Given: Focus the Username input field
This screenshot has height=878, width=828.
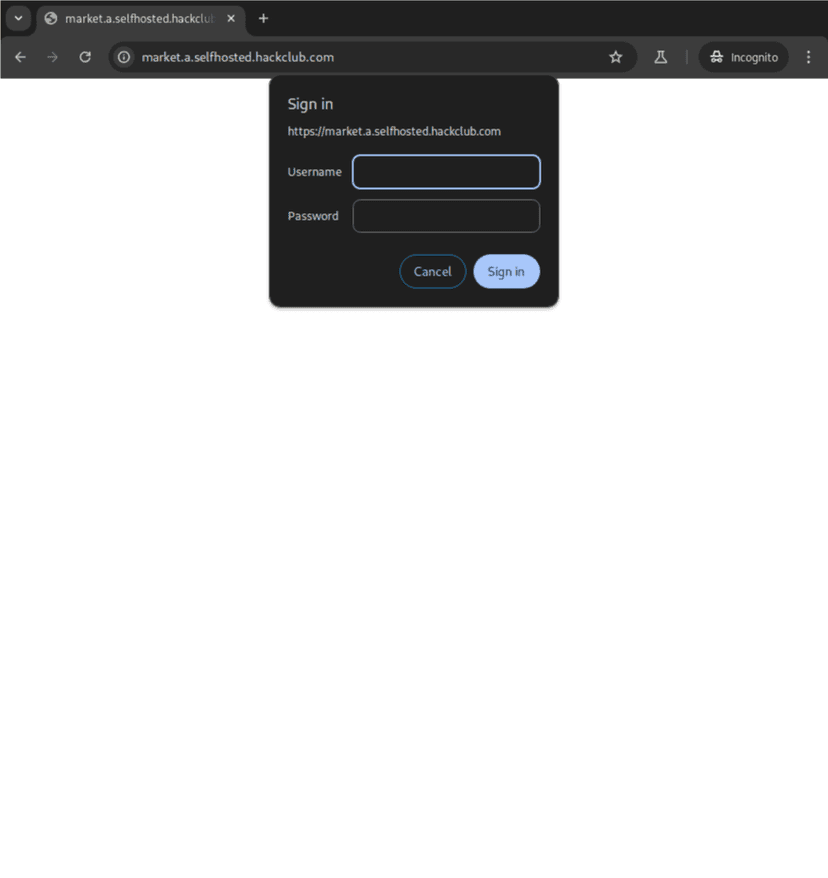Looking at the screenshot, I should pos(446,172).
